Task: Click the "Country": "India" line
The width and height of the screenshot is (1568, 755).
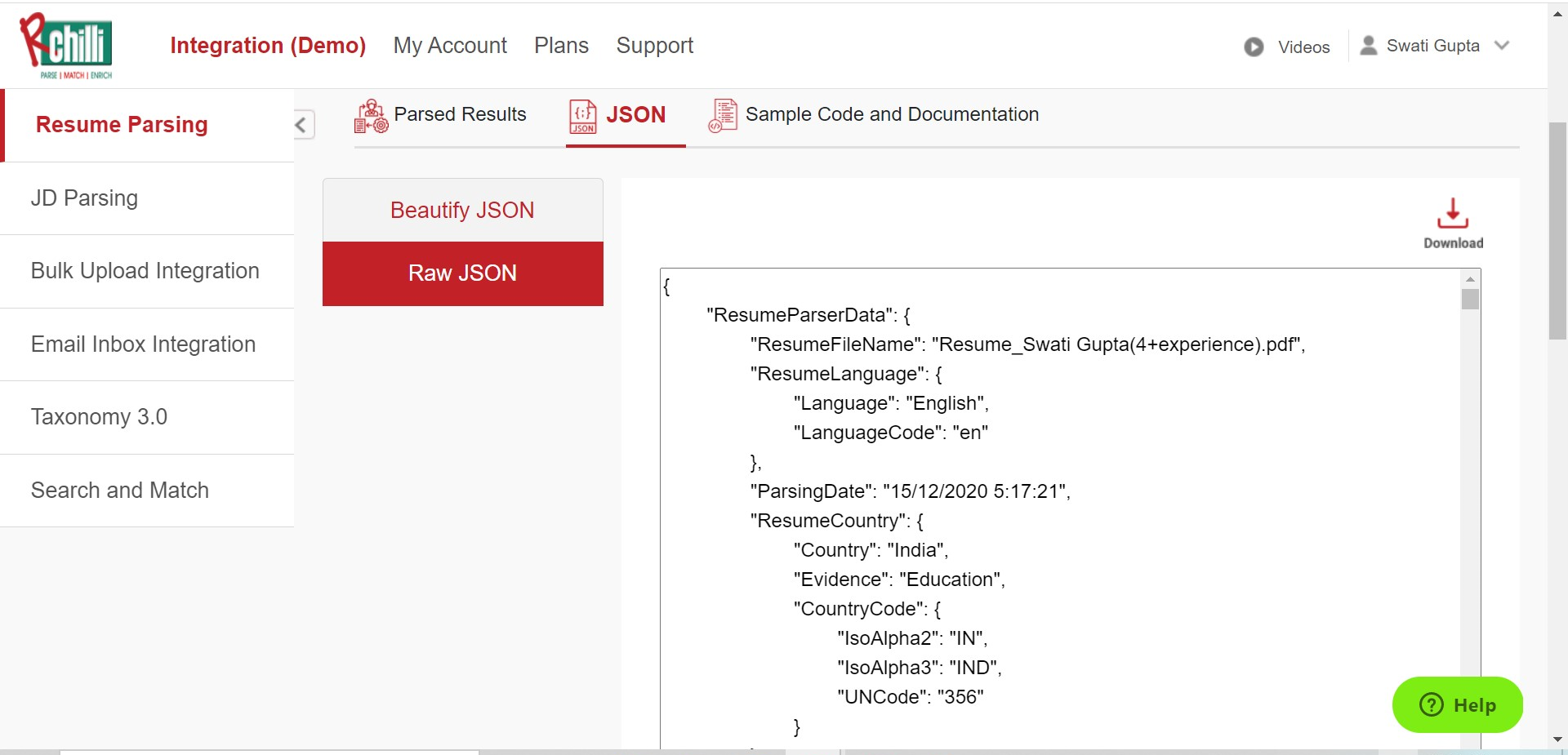Action: point(871,550)
